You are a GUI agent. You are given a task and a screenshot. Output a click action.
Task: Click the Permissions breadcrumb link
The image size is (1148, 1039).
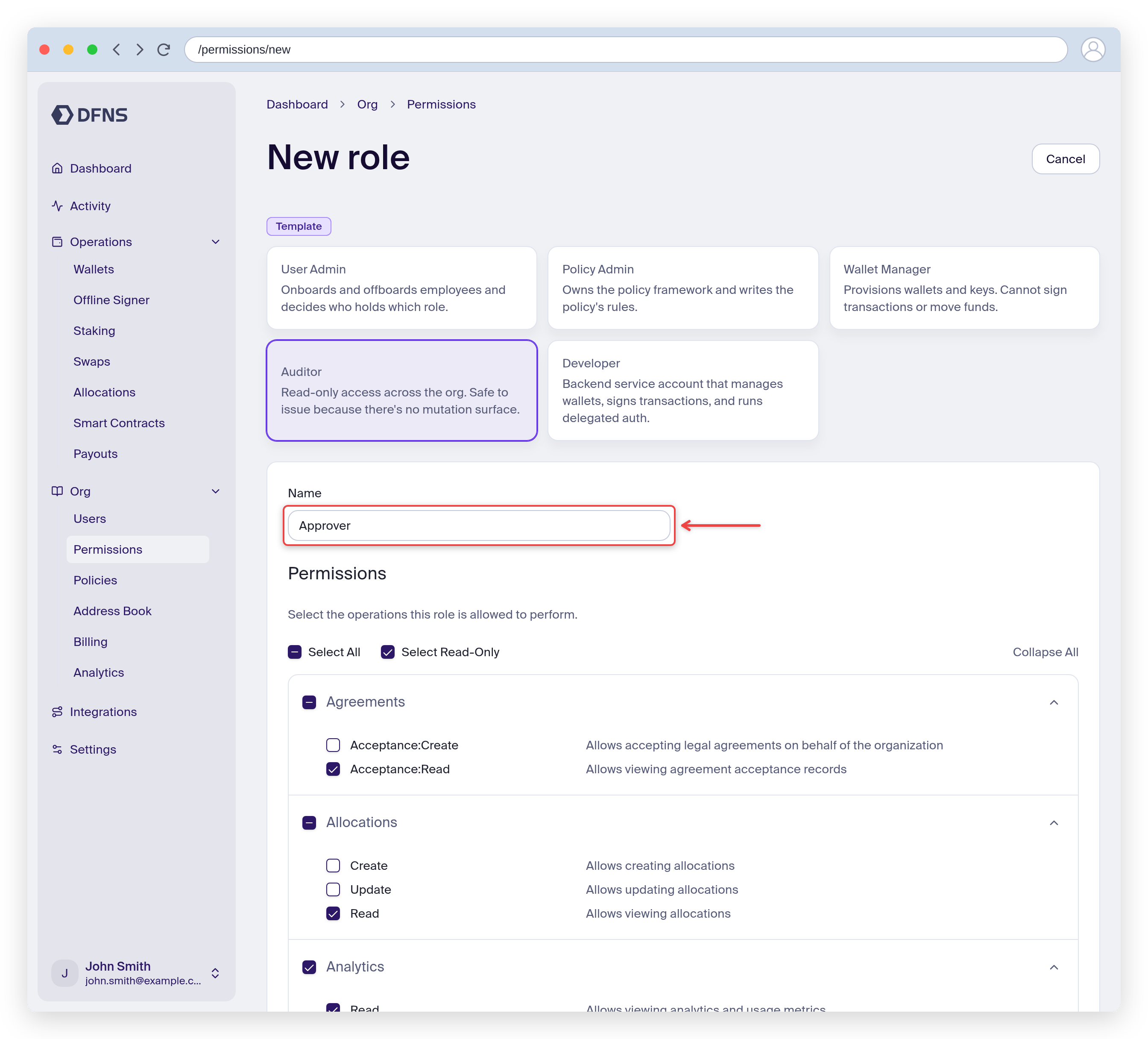pyautogui.click(x=441, y=104)
